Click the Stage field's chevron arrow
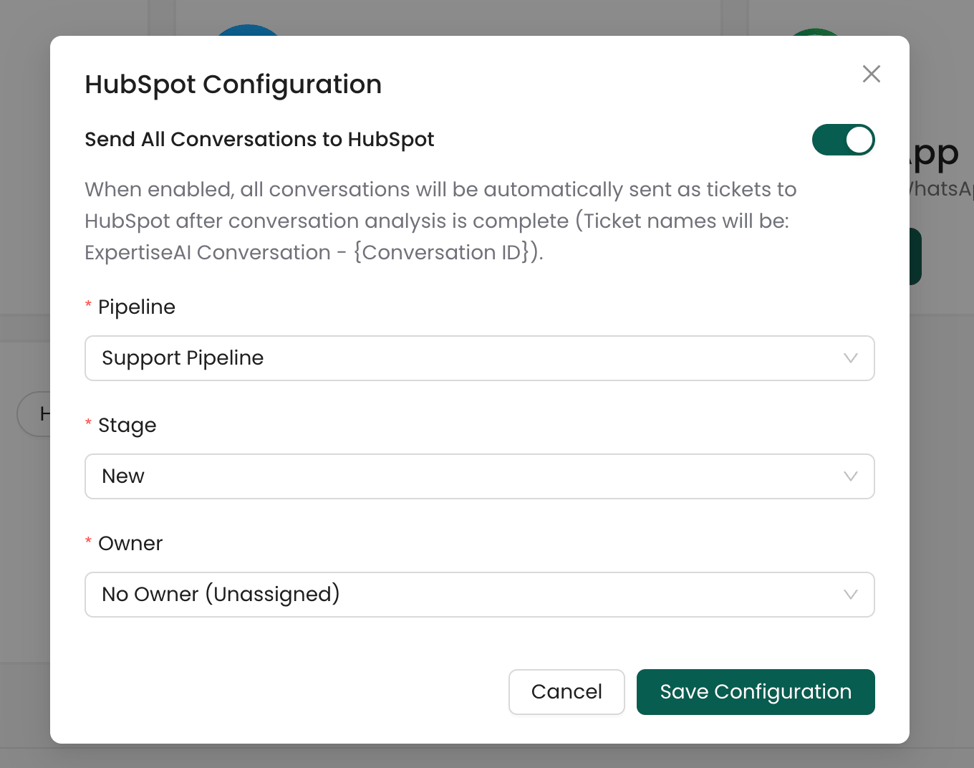 pyautogui.click(x=850, y=476)
